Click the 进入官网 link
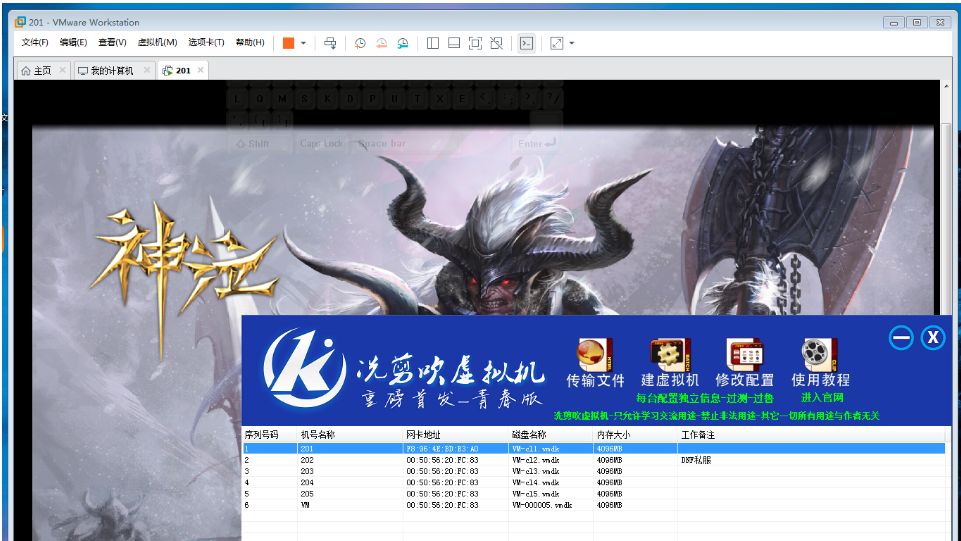The image size is (961, 541). (822, 398)
